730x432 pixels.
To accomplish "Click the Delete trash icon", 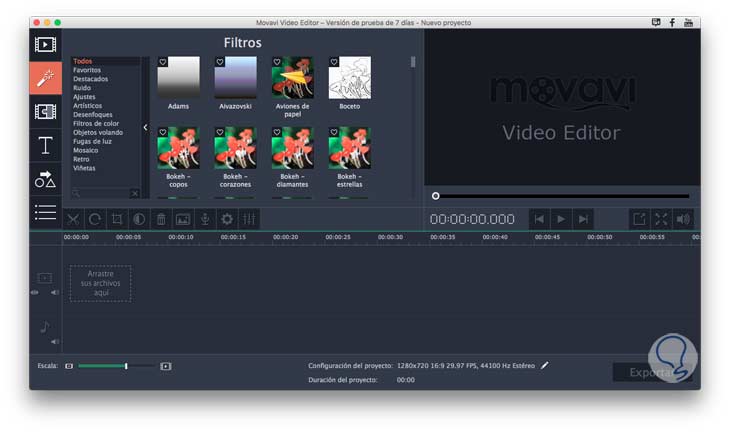I will [161, 219].
